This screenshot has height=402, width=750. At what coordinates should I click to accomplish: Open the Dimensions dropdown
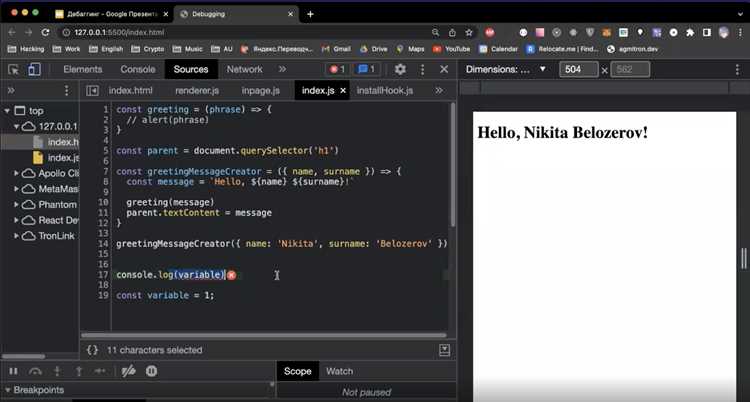click(506, 69)
